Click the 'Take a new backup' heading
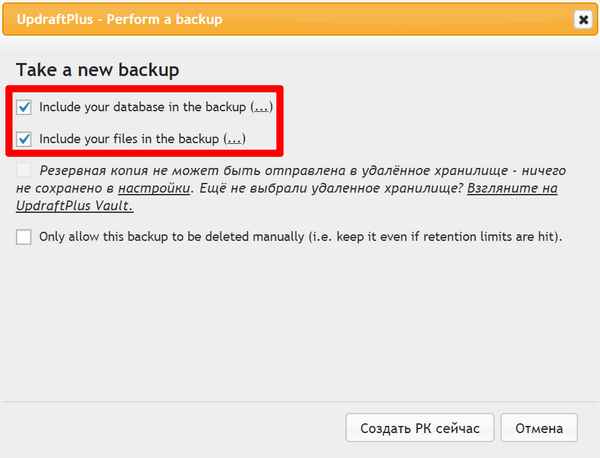This screenshot has width=600, height=458. (98, 70)
